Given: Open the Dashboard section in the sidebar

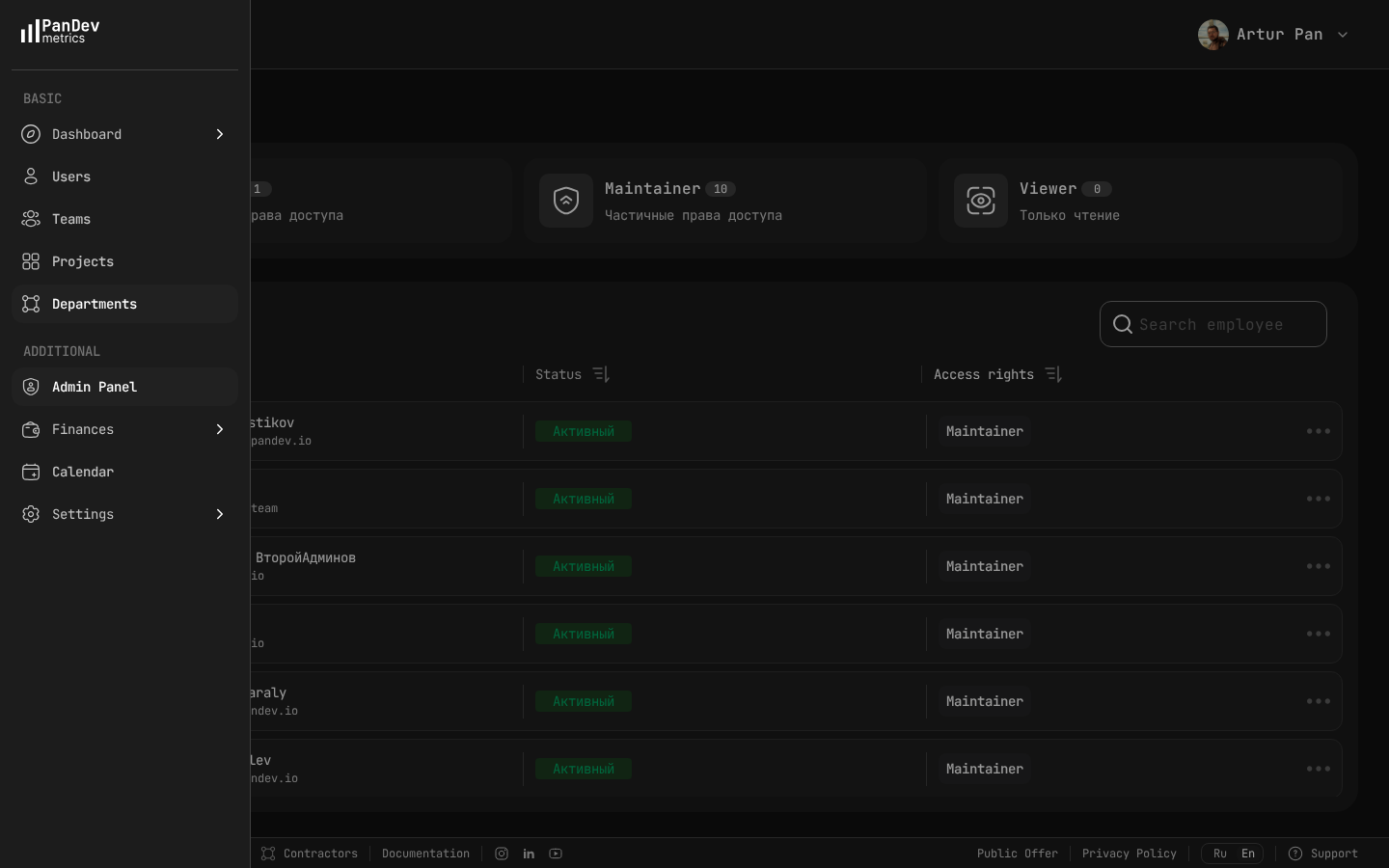Looking at the screenshot, I should 87,134.
